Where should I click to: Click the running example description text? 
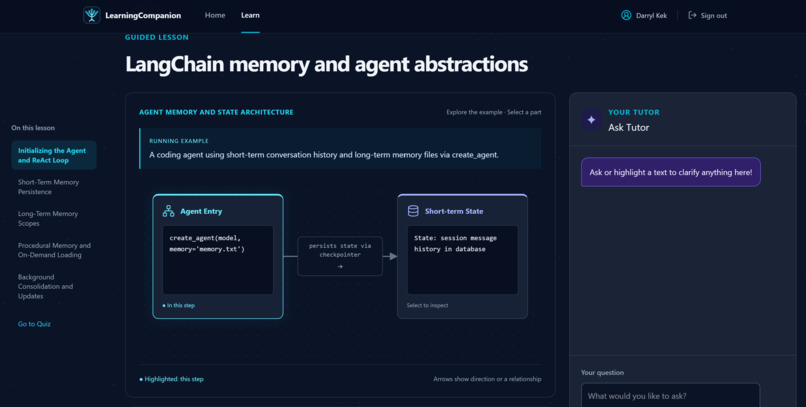[324, 155]
